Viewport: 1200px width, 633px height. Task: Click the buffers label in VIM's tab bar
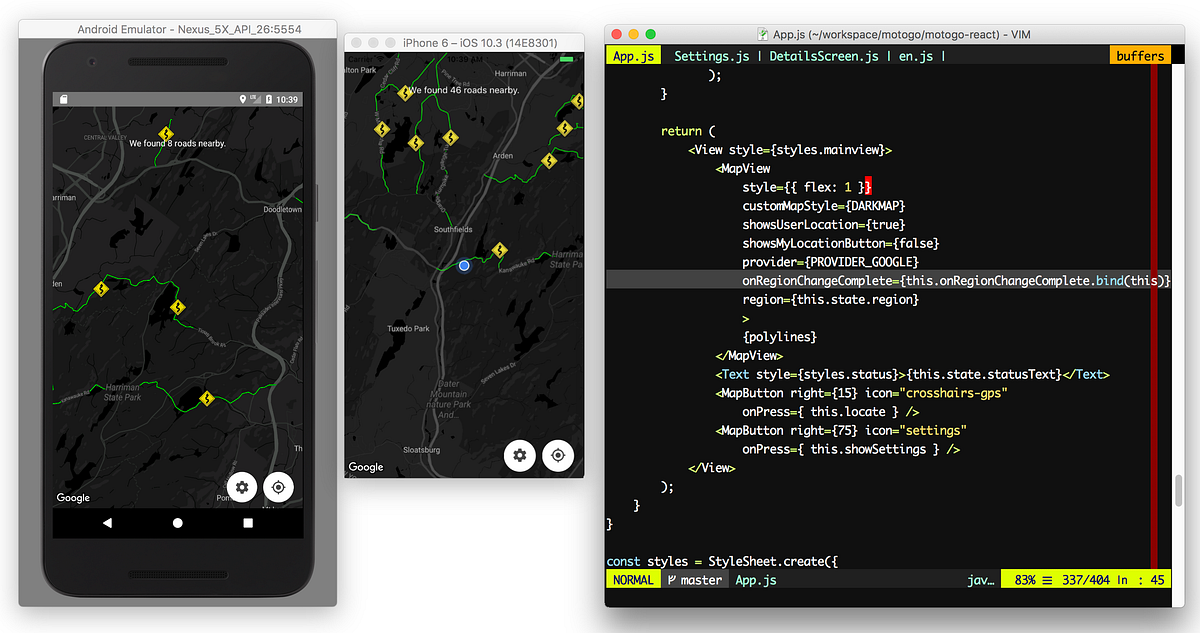[1140, 55]
